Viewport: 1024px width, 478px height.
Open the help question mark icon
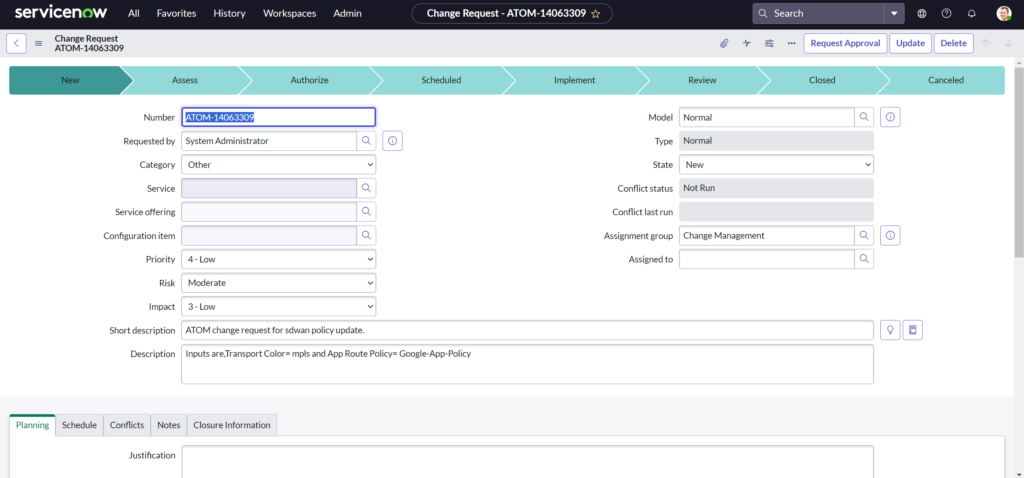tap(946, 14)
